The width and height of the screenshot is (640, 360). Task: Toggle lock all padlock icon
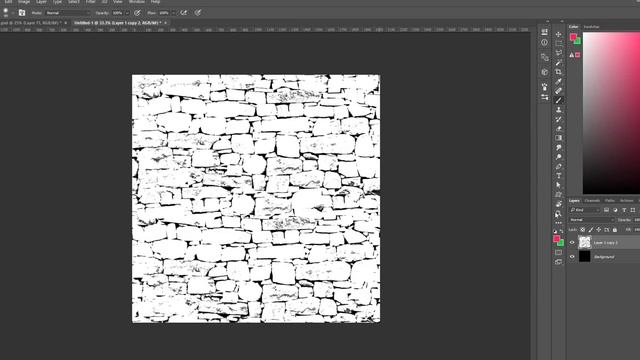615,230
